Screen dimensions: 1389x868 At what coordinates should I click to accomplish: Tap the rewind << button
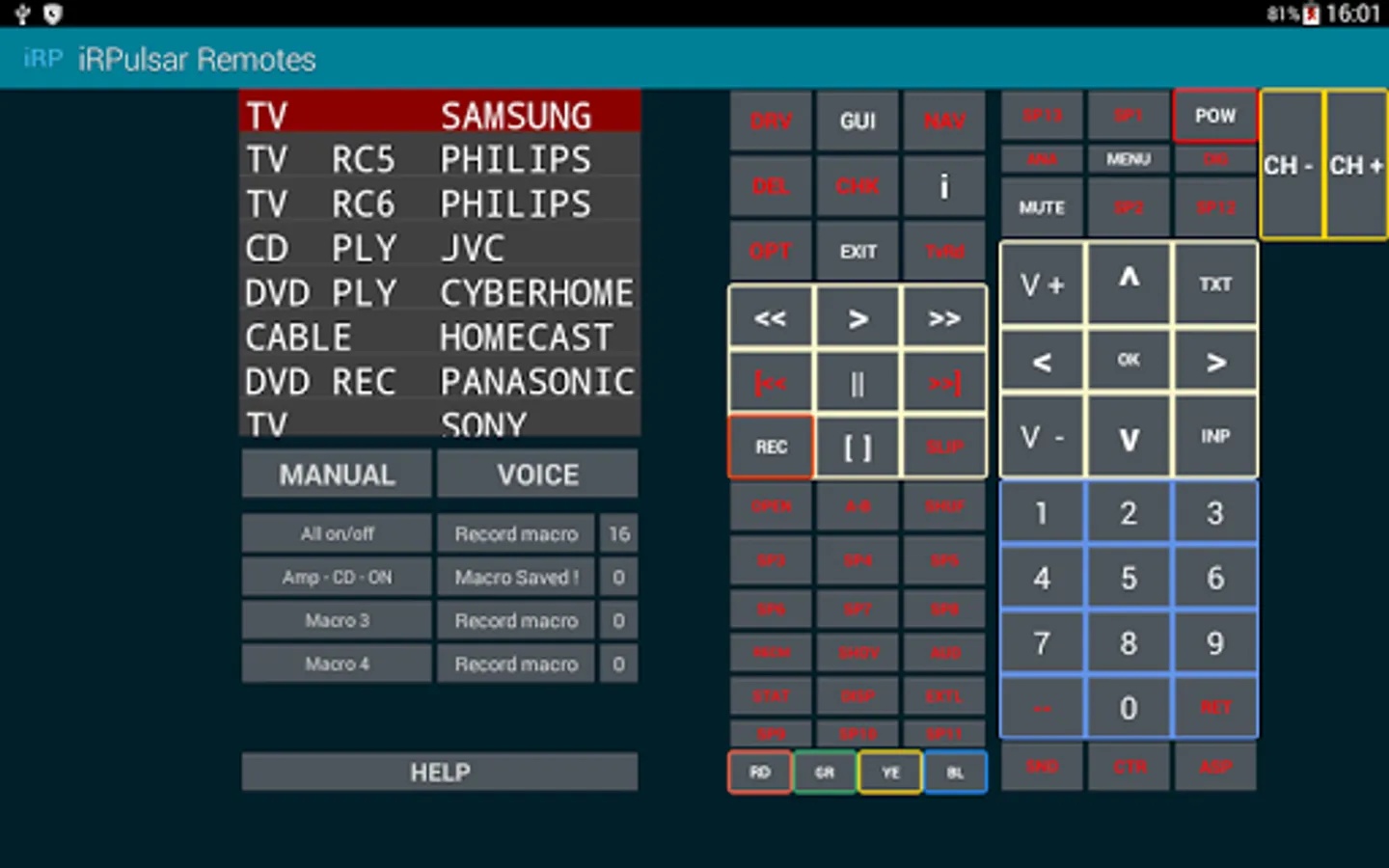point(771,317)
